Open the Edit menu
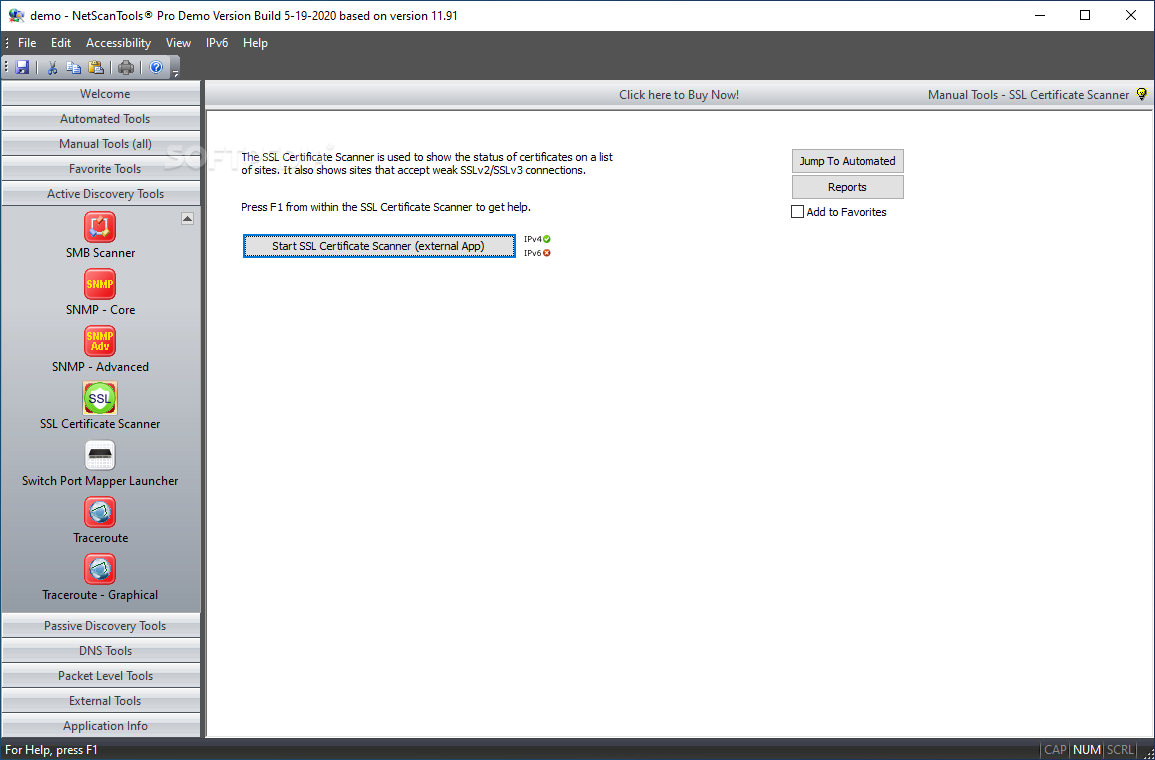Image resolution: width=1155 pixels, height=760 pixels. [x=61, y=43]
